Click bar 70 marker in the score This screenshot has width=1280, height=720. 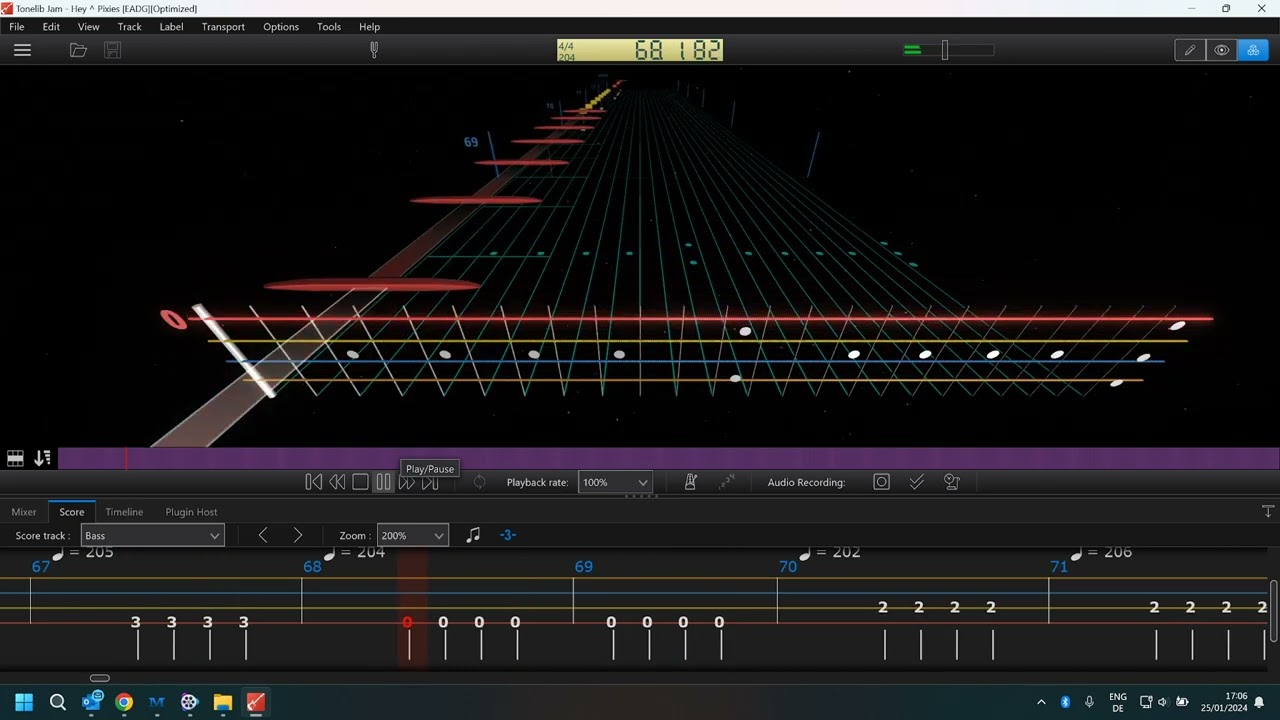[788, 567]
